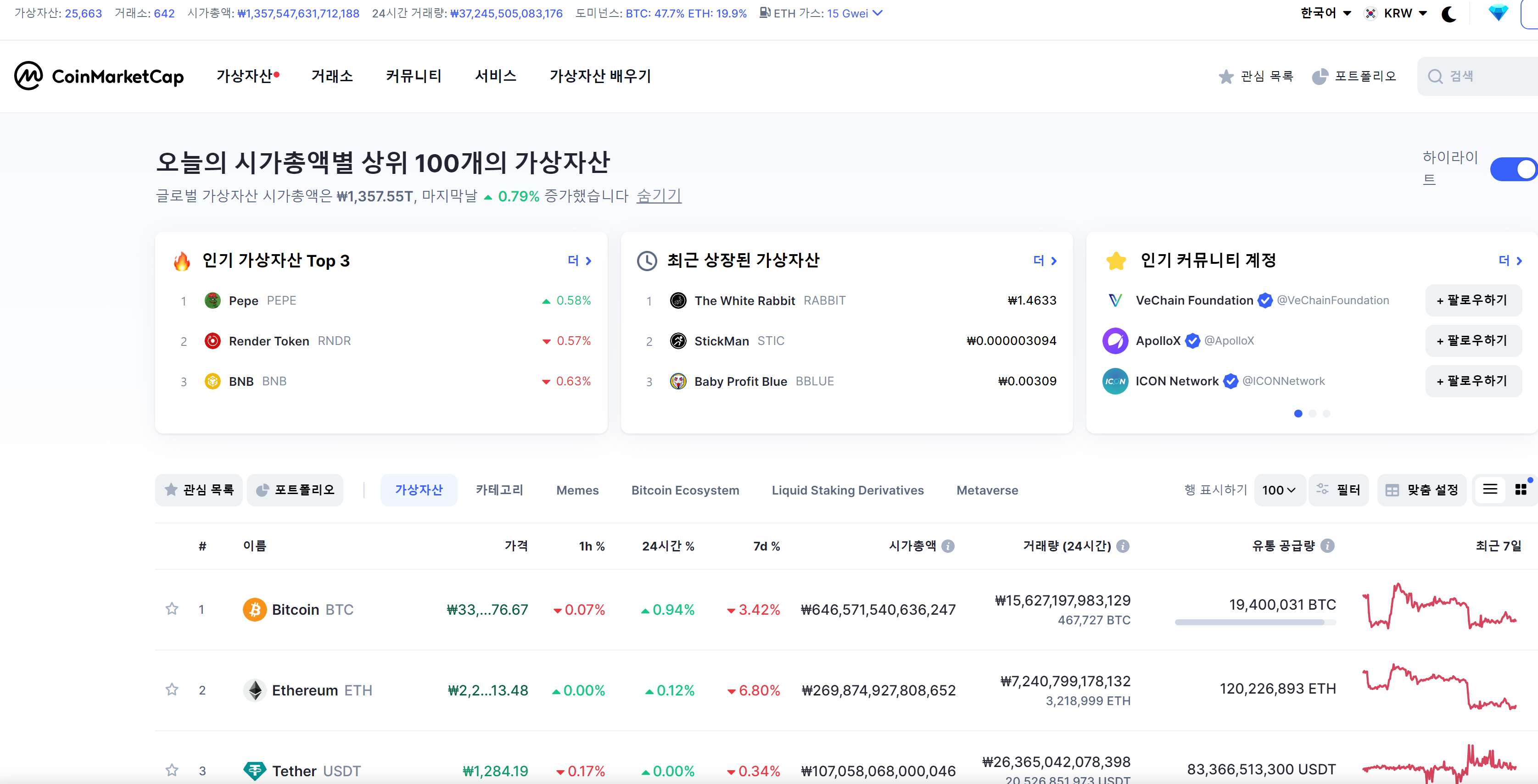Click the 검색 search field
This screenshot has height=784, width=1538.
[1481, 76]
